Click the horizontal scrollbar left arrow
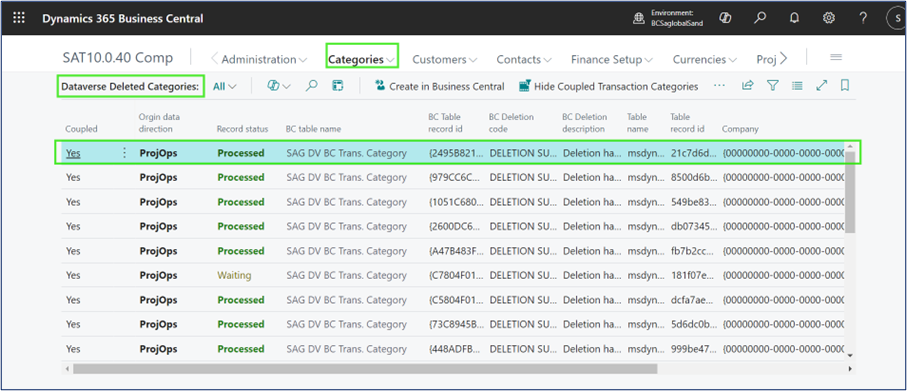Image resolution: width=907 pixels, height=391 pixels. coord(67,368)
